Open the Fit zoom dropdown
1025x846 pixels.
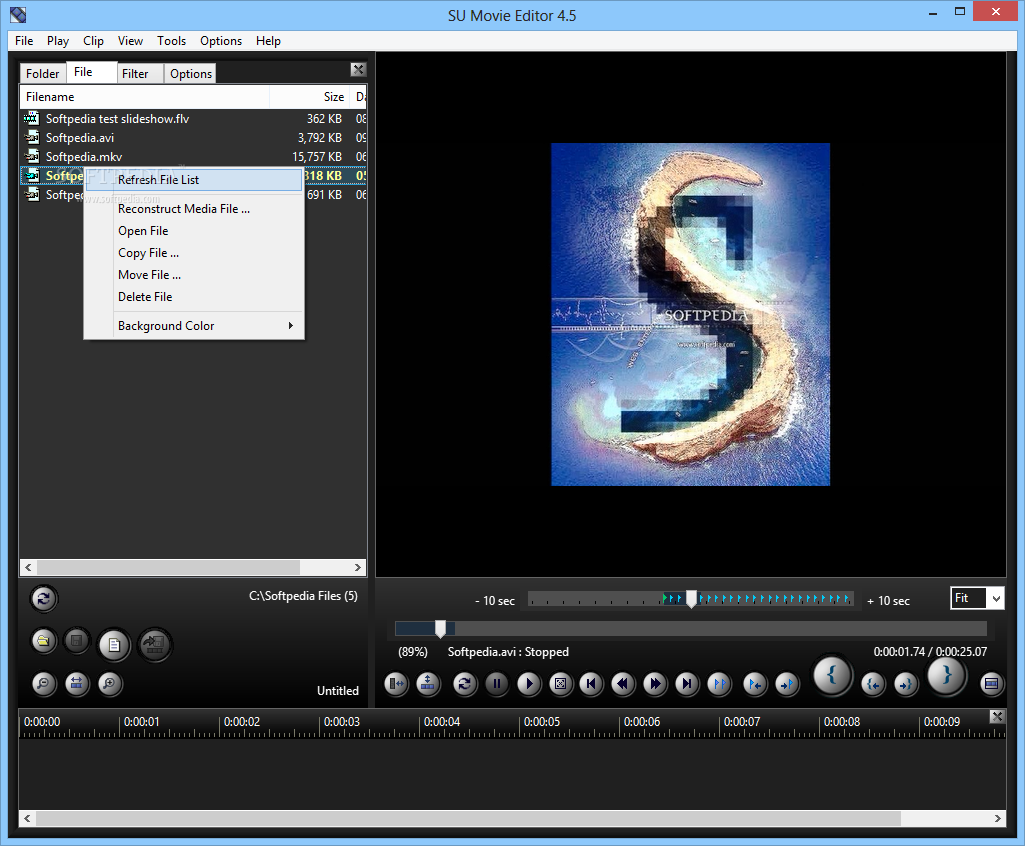996,598
